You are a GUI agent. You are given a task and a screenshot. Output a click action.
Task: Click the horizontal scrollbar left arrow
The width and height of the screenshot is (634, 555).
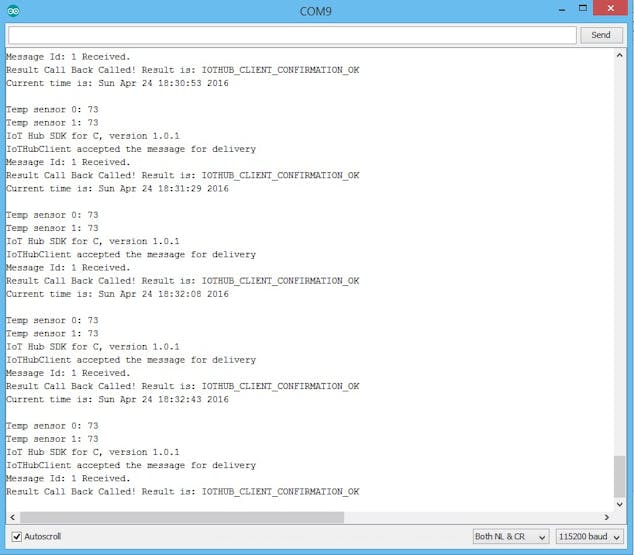12,517
